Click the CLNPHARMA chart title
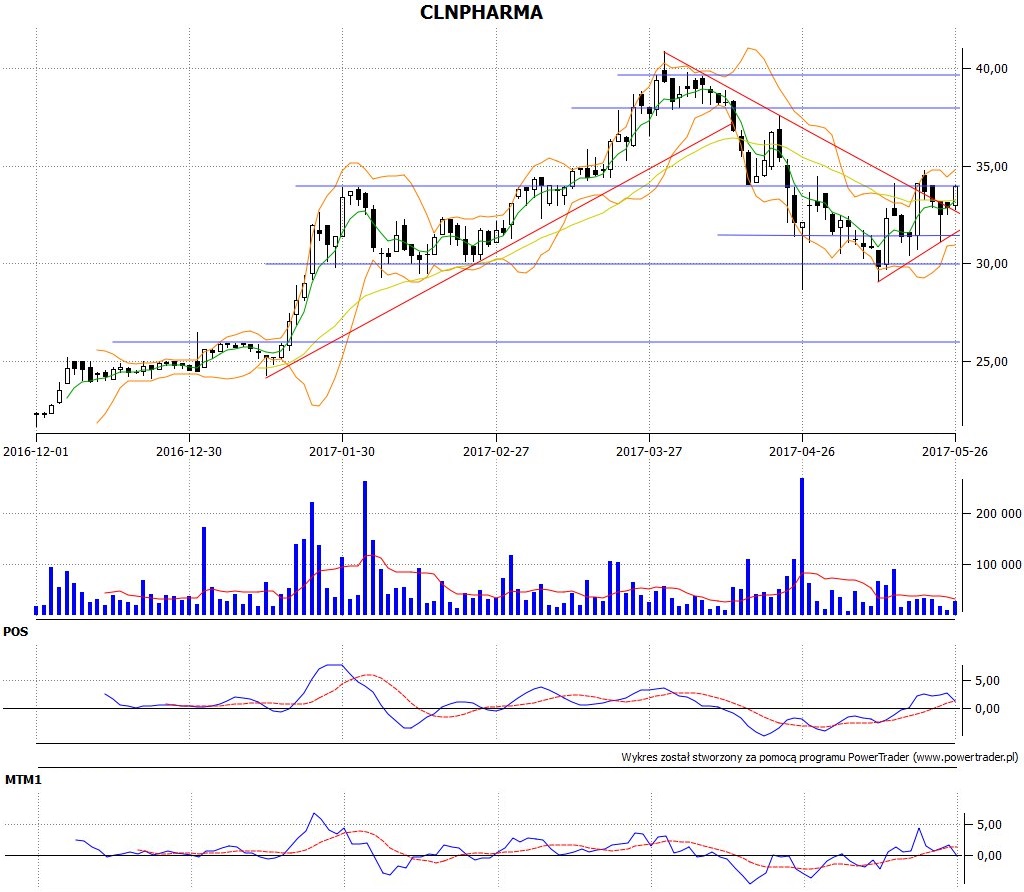1024x892 pixels. point(481,12)
